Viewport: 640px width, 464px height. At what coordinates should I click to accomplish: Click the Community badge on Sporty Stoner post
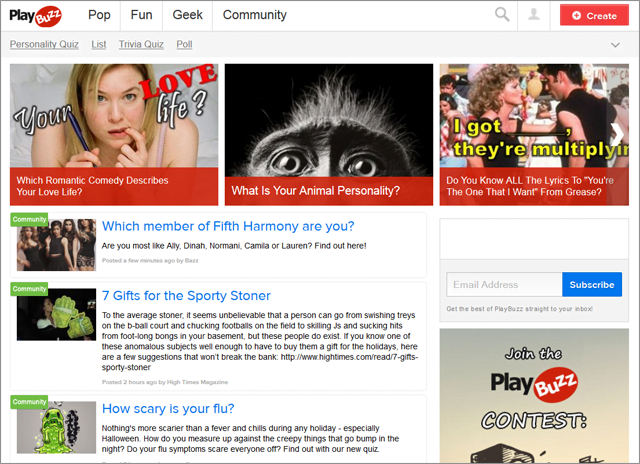click(29, 289)
